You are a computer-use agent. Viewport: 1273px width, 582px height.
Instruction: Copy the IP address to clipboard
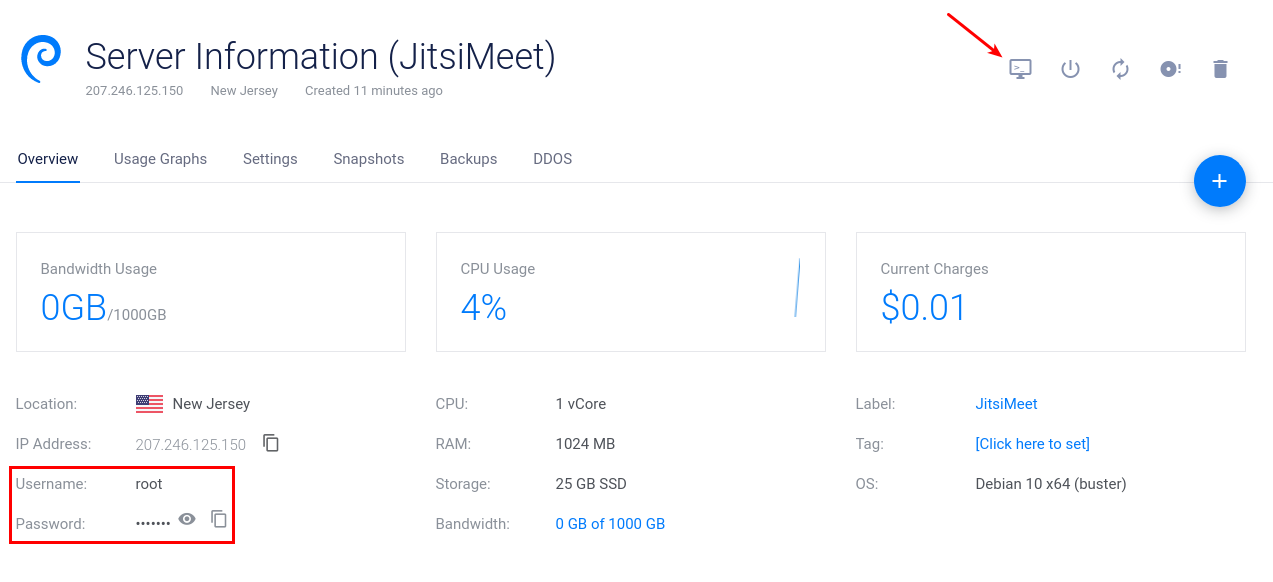pos(271,443)
